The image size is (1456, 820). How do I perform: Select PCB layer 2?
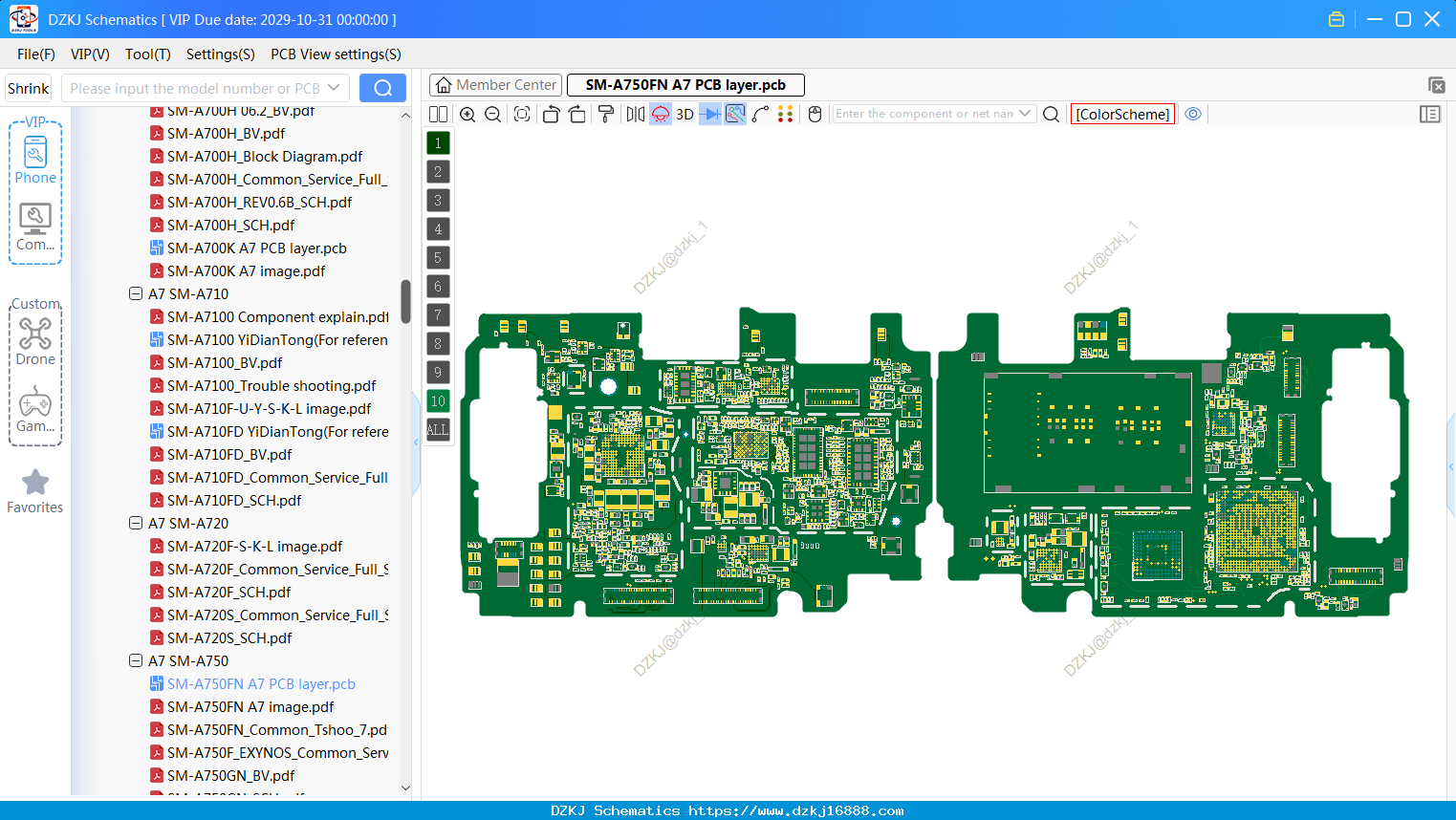pyautogui.click(x=438, y=171)
